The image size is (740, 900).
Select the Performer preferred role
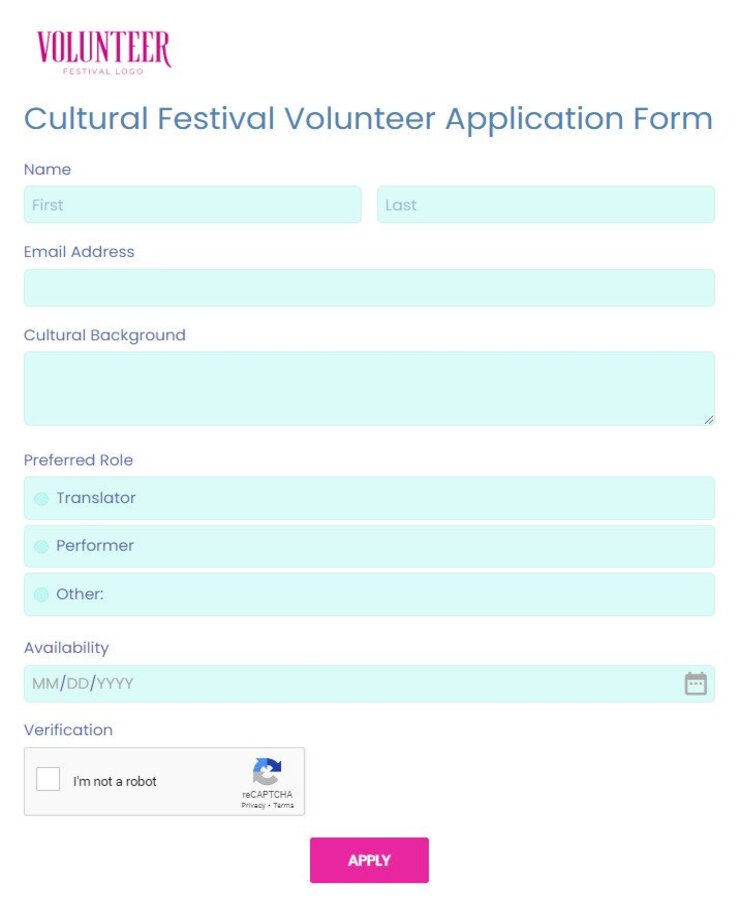(40, 546)
